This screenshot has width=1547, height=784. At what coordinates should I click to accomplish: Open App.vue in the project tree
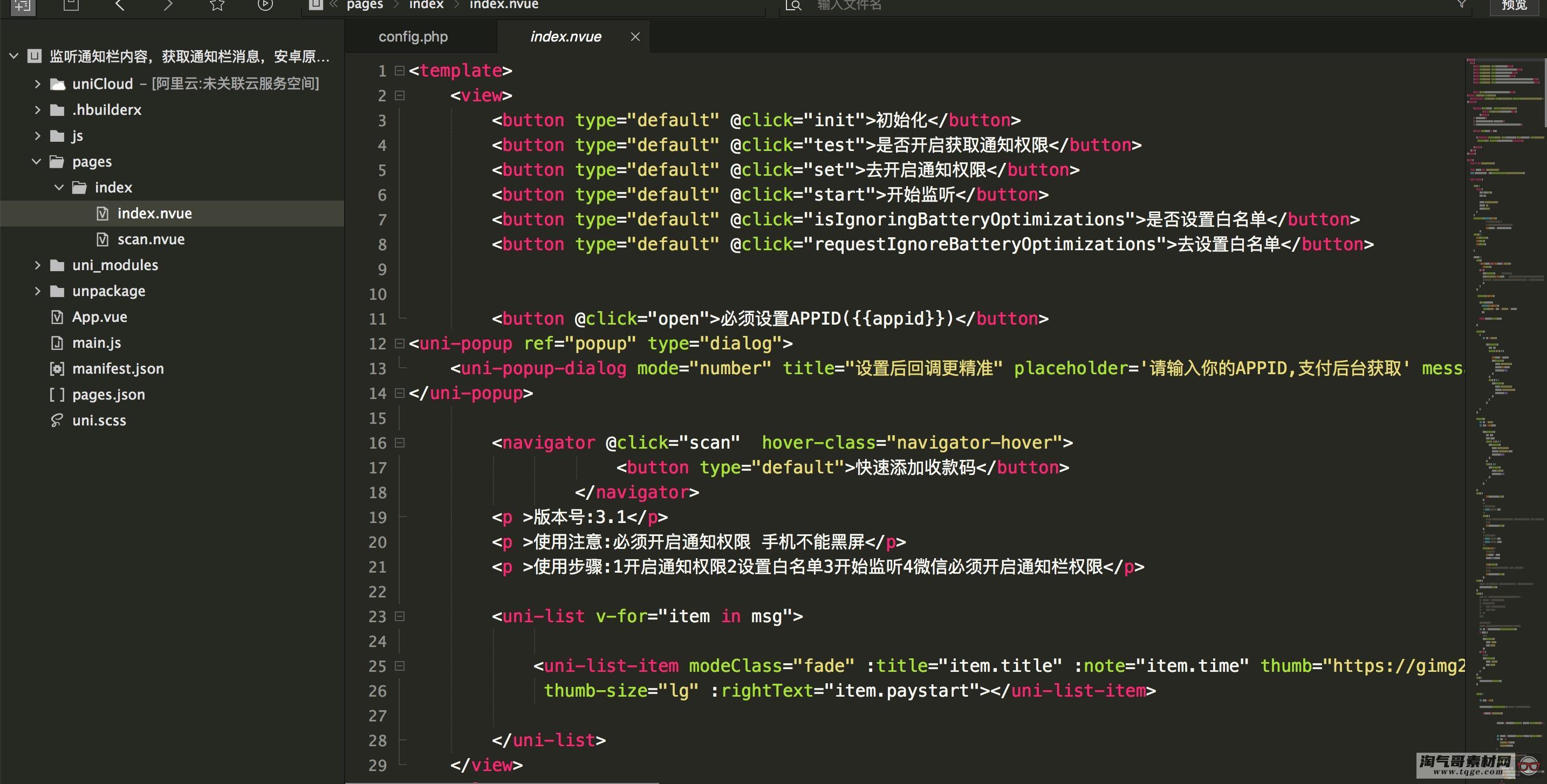100,317
